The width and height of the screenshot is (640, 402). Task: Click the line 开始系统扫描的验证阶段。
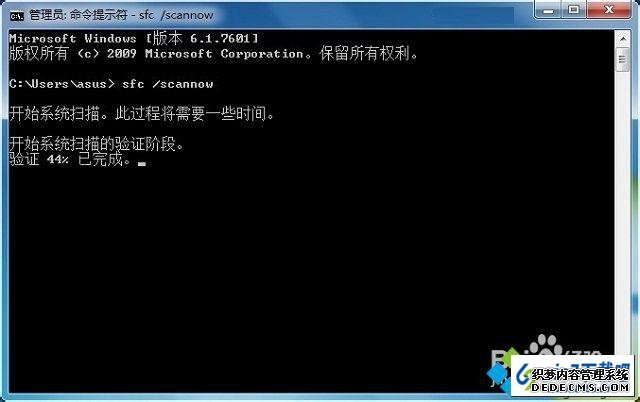(96, 144)
